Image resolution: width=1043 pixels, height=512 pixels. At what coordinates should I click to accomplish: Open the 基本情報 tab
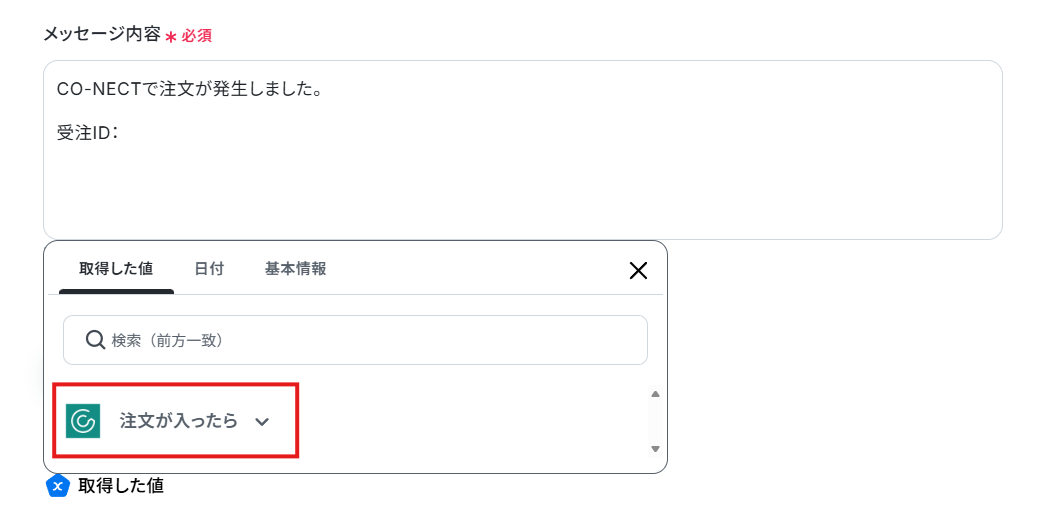[295, 269]
